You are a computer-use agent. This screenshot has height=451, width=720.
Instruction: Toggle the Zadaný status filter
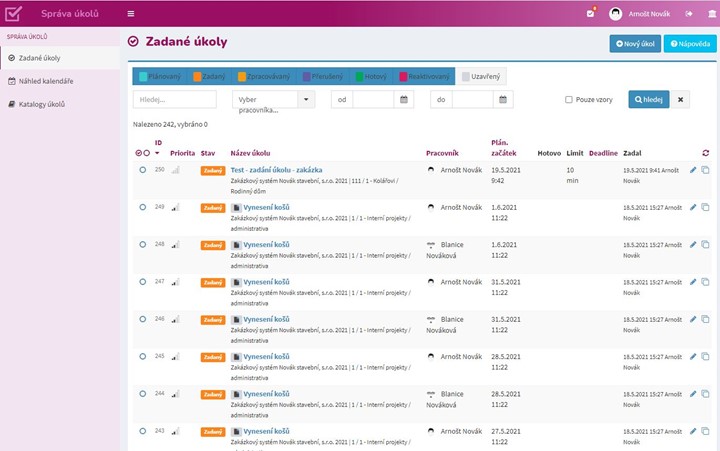point(209,77)
